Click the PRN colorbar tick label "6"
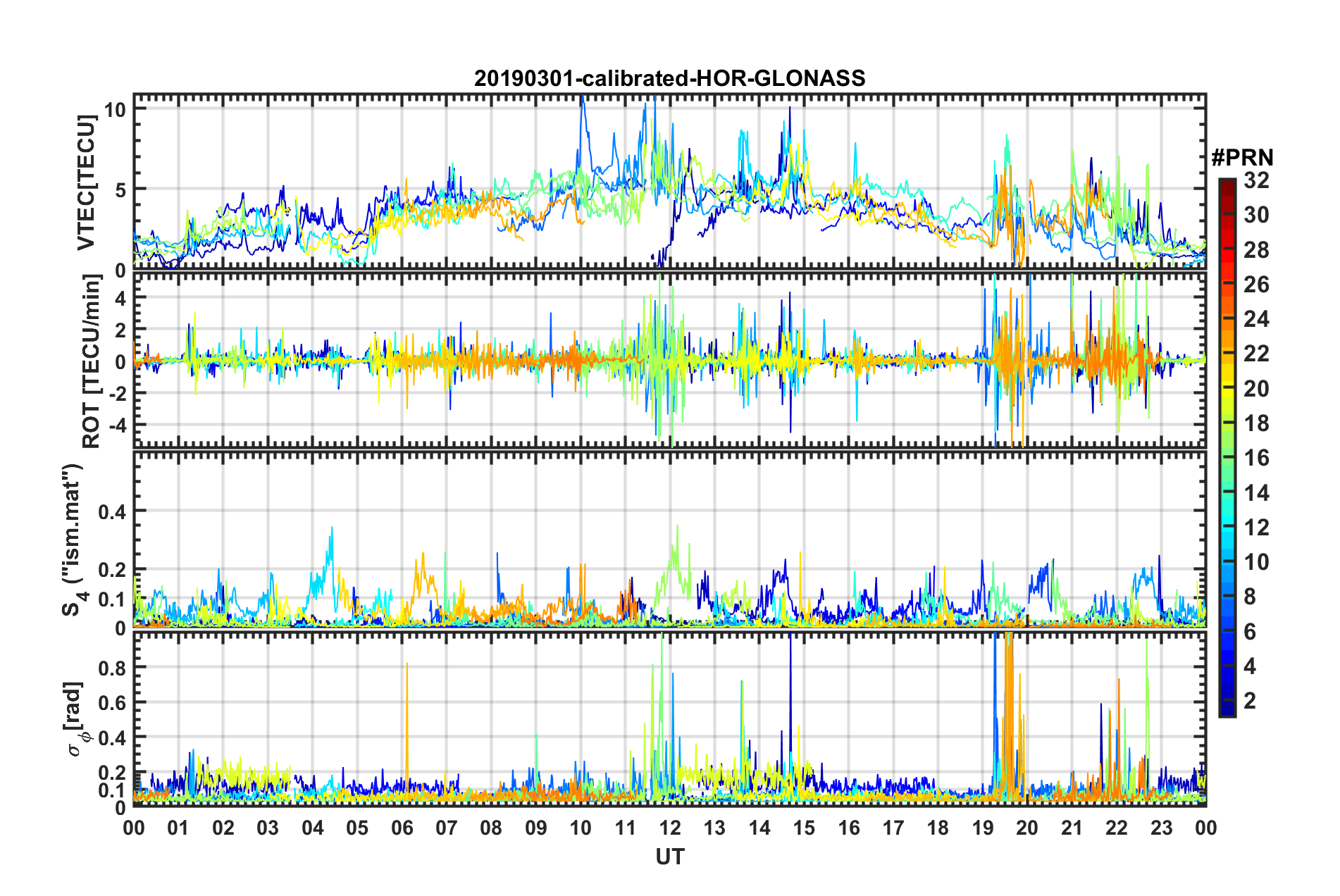The height and width of the screenshot is (896, 1340). pyautogui.click(x=1250, y=632)
